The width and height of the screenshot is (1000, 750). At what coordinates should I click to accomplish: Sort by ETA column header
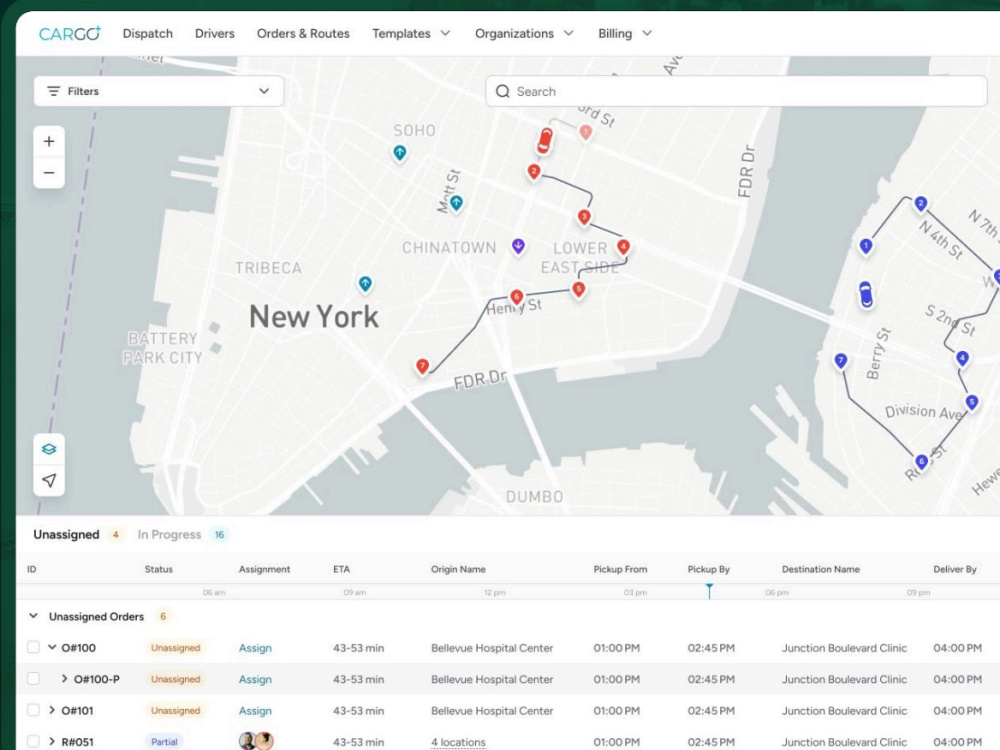pos(341,569)
